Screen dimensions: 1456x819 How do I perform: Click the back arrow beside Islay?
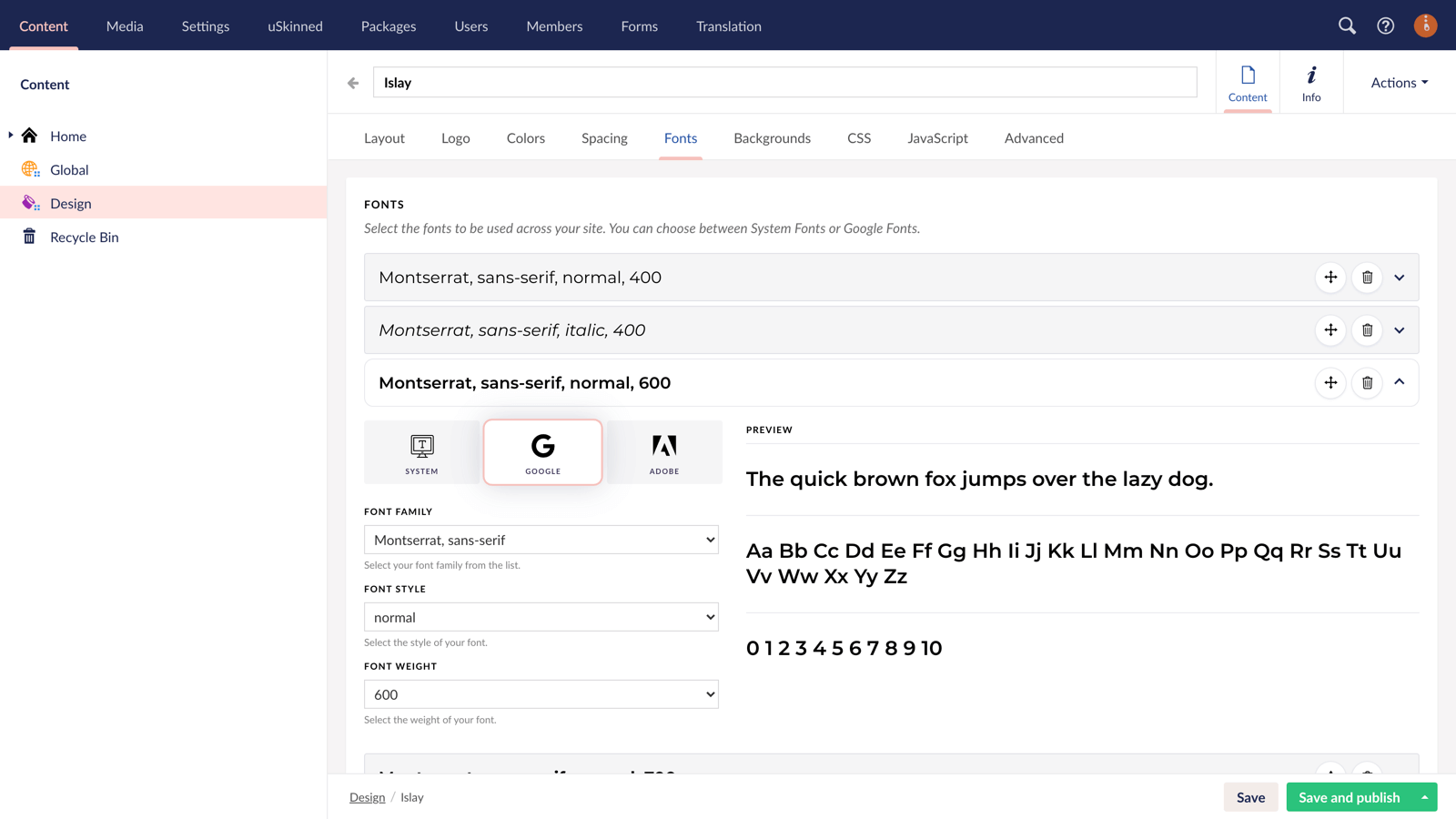[353, 82]
